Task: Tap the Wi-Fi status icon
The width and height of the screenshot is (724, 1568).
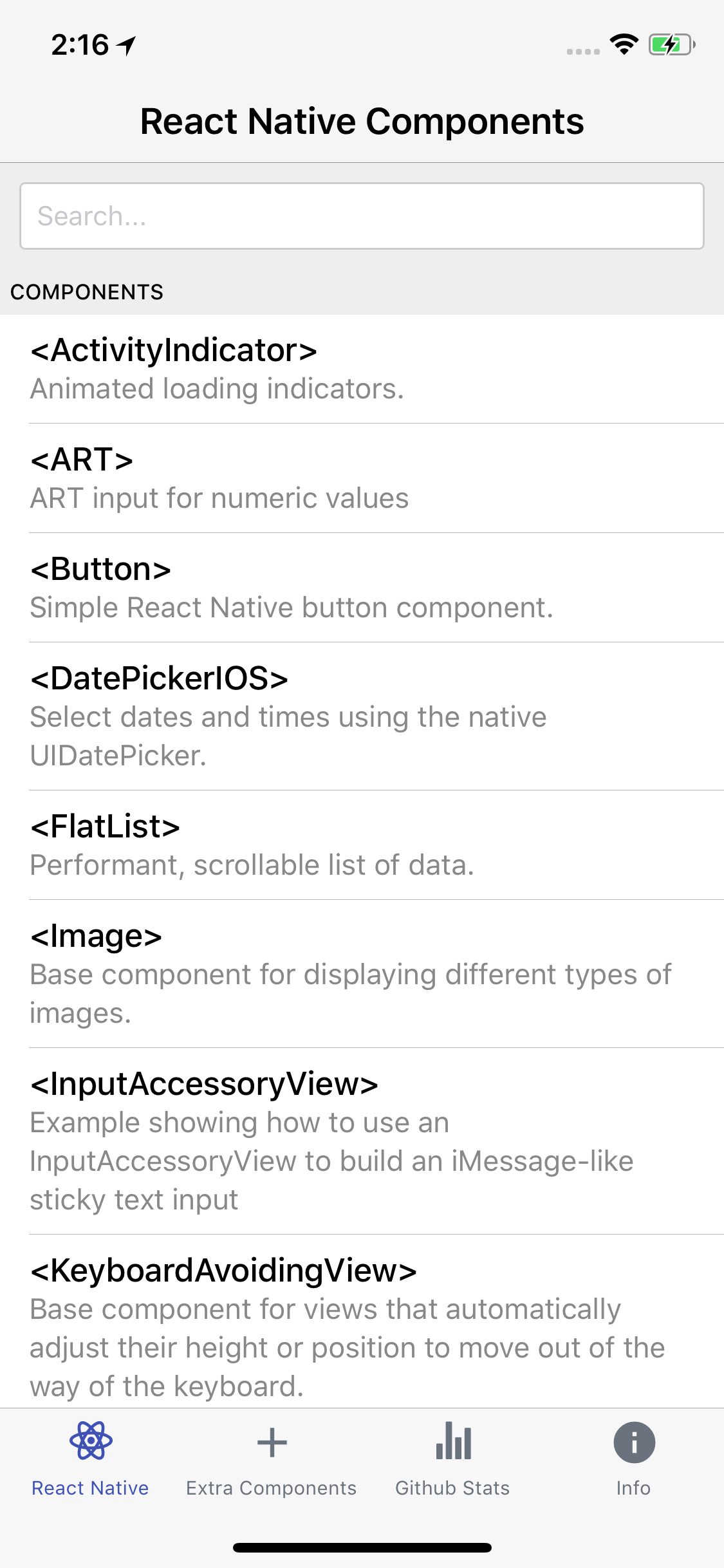Action: (623, 44)
